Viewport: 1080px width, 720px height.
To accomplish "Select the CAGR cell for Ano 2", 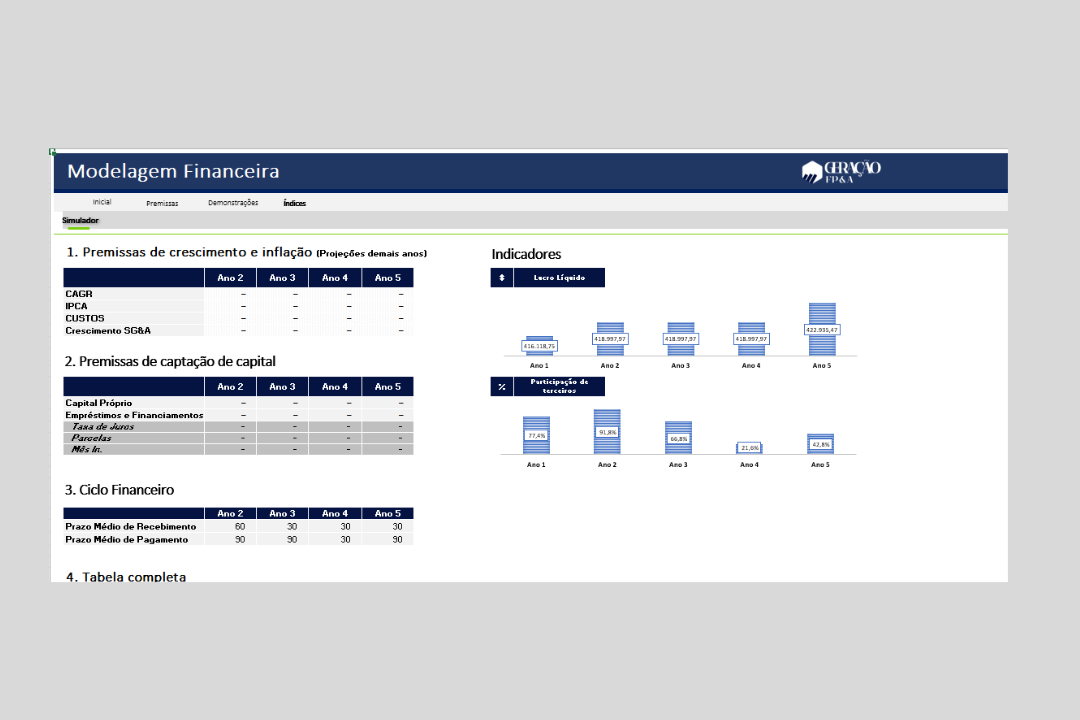I will [231, 294].
